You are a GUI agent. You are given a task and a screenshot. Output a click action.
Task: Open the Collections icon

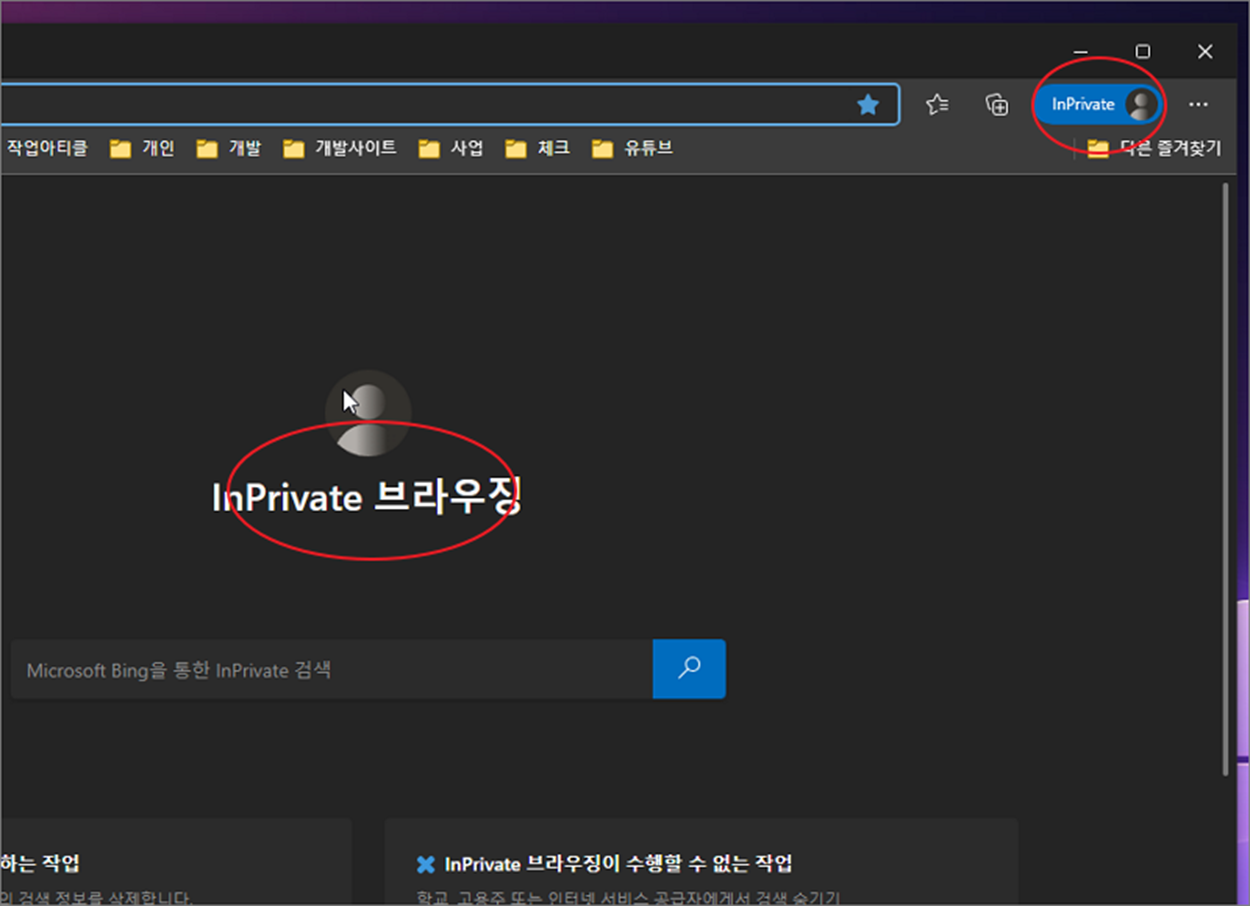(x=997, y=104)
